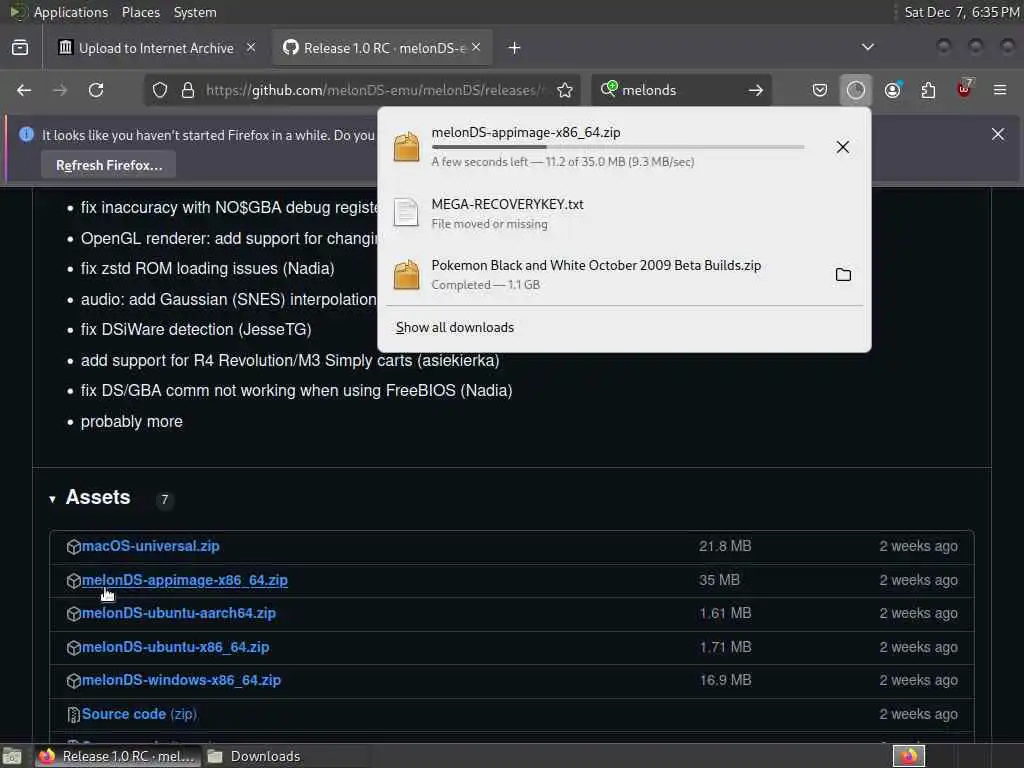Select the Release 1.0 RC melonDS tab

point(382,48)
